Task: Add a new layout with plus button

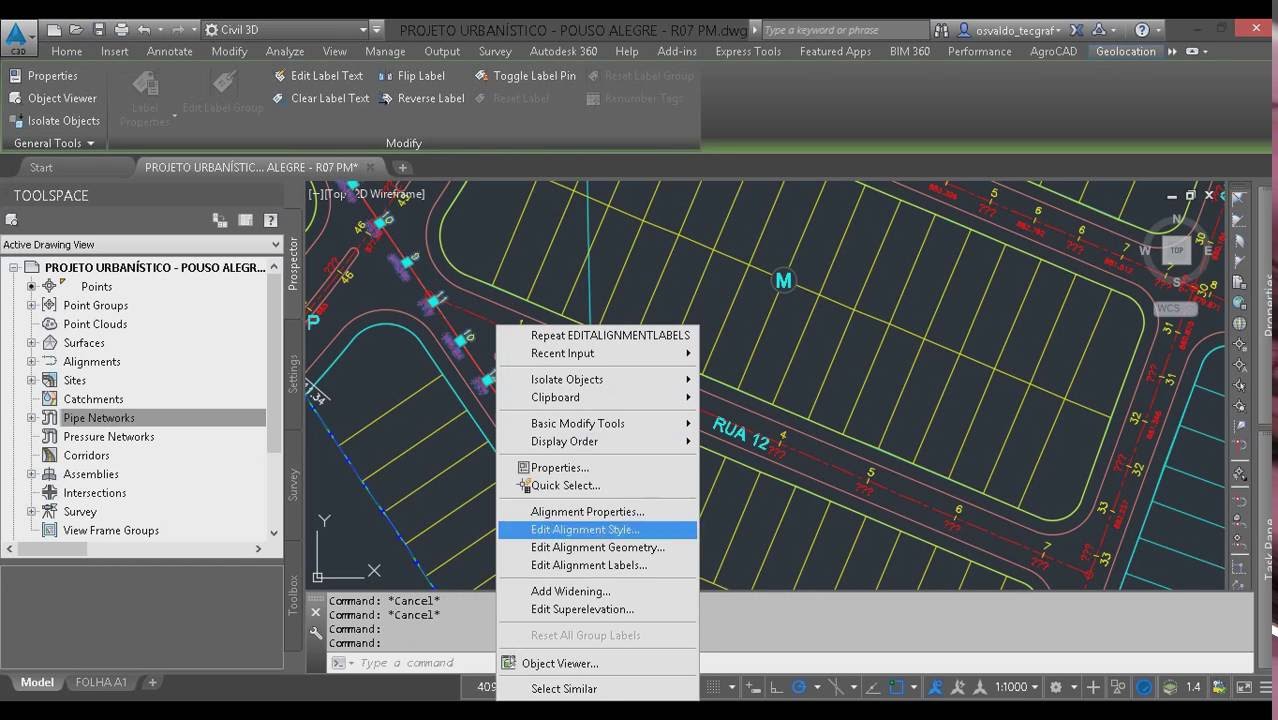Action: pyautogui.click(x=152, y=682)
